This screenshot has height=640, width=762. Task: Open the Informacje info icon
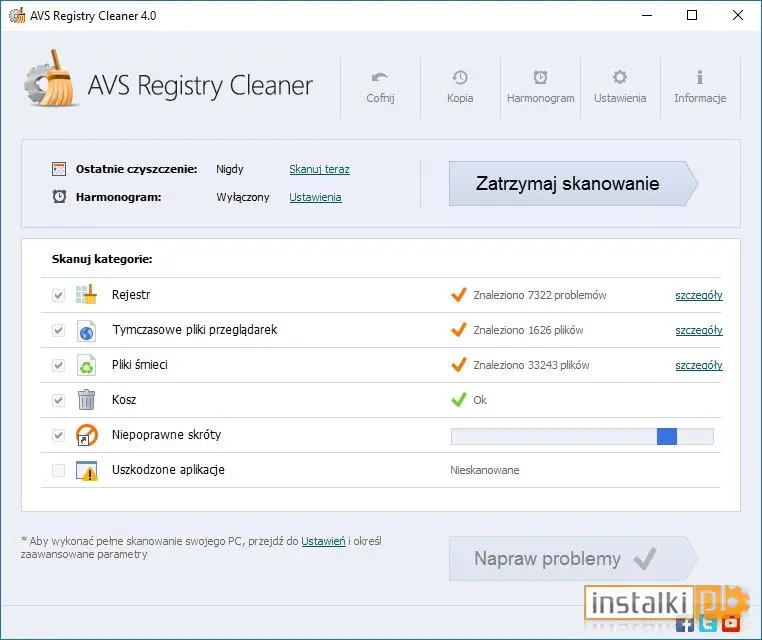coord(700,77)
